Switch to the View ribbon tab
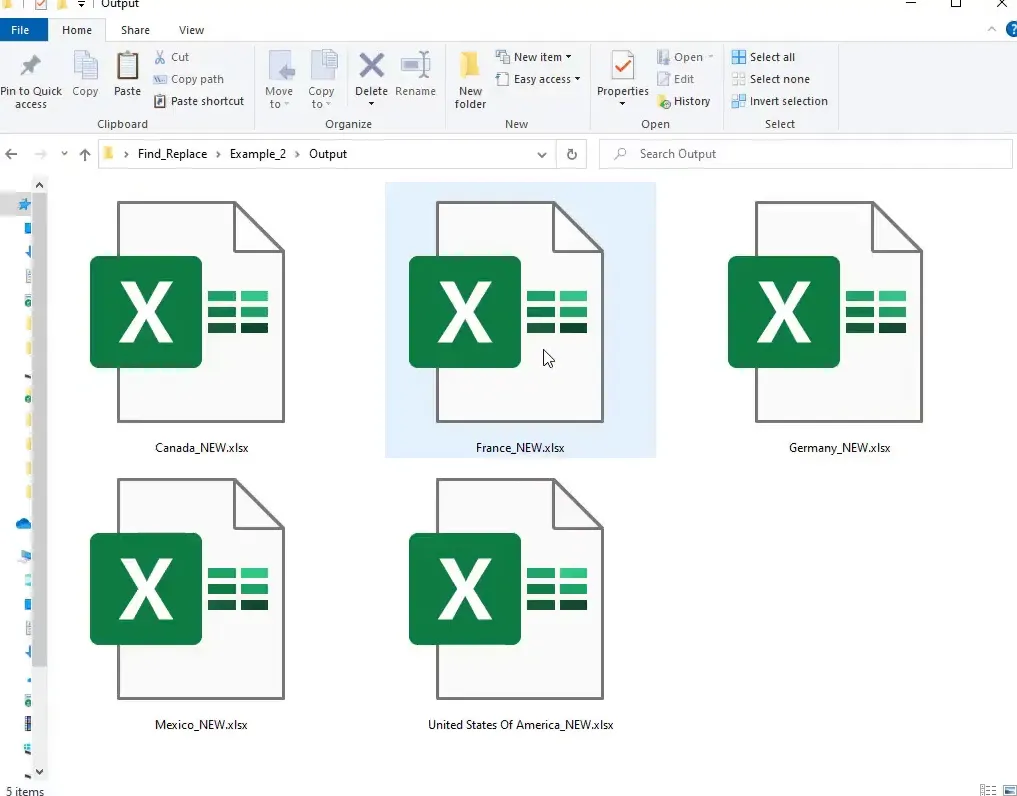 [191, 30]
